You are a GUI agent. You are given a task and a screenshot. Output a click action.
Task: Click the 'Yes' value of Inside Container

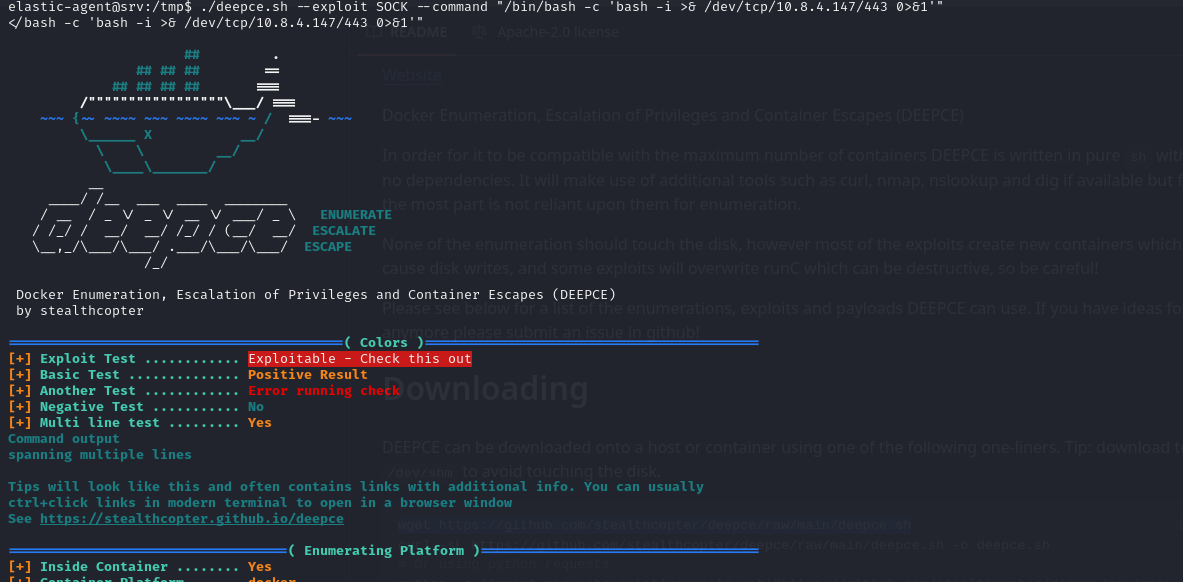[x=260, y=566]
